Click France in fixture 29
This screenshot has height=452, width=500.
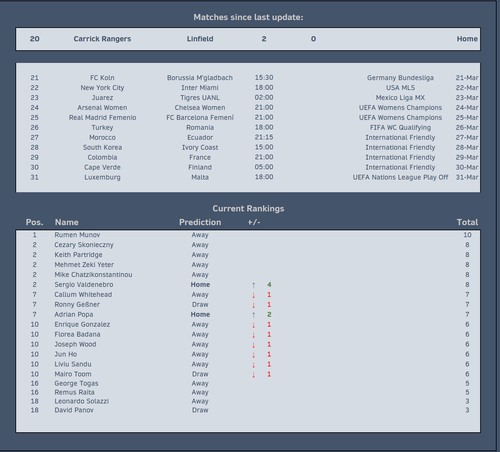(x=200, y=157)
